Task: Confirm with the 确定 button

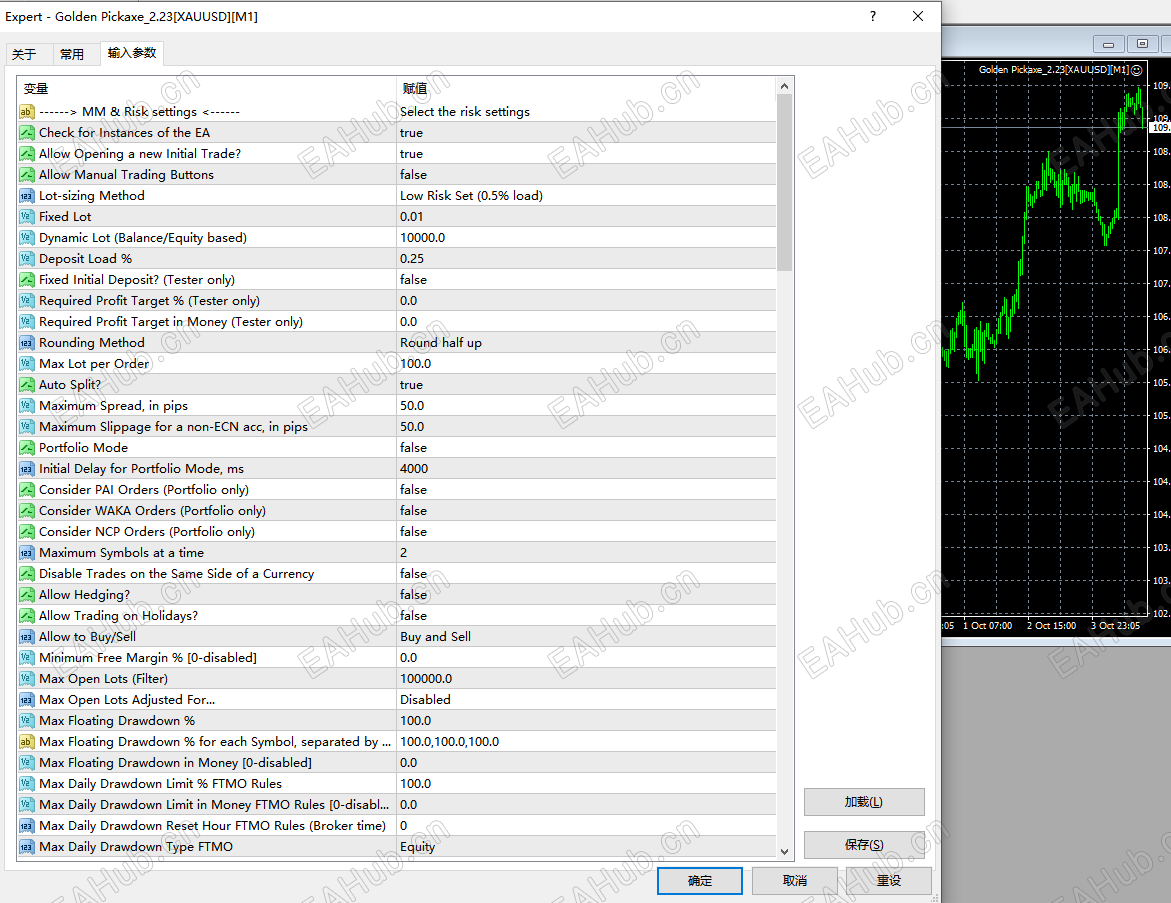Action: coord(700,881)
